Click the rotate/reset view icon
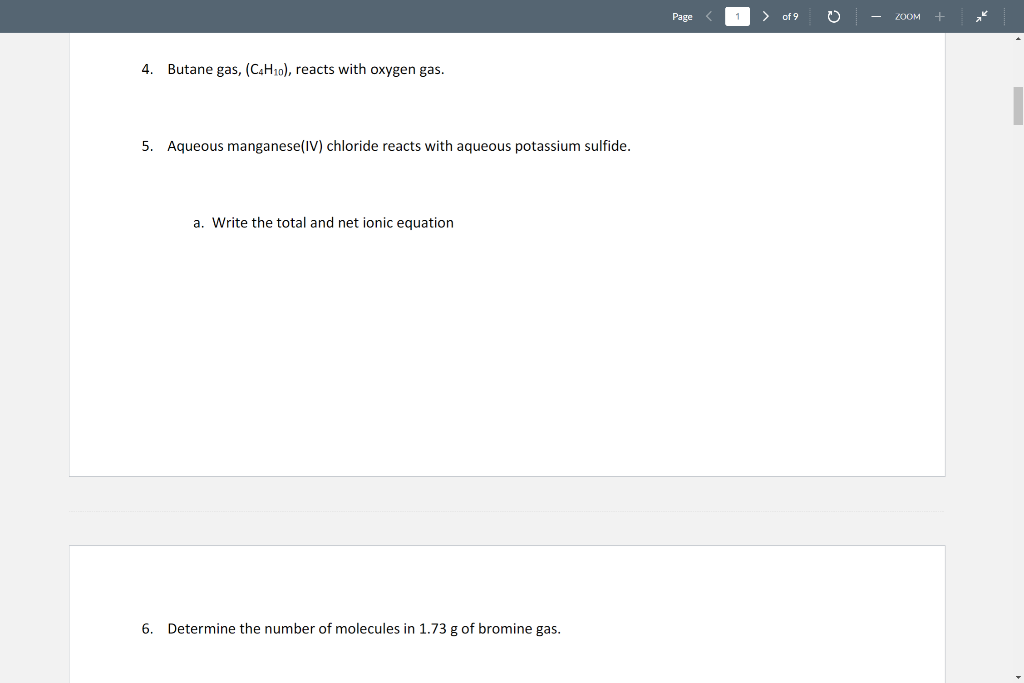1024x683 pixels. coord(833,16)
